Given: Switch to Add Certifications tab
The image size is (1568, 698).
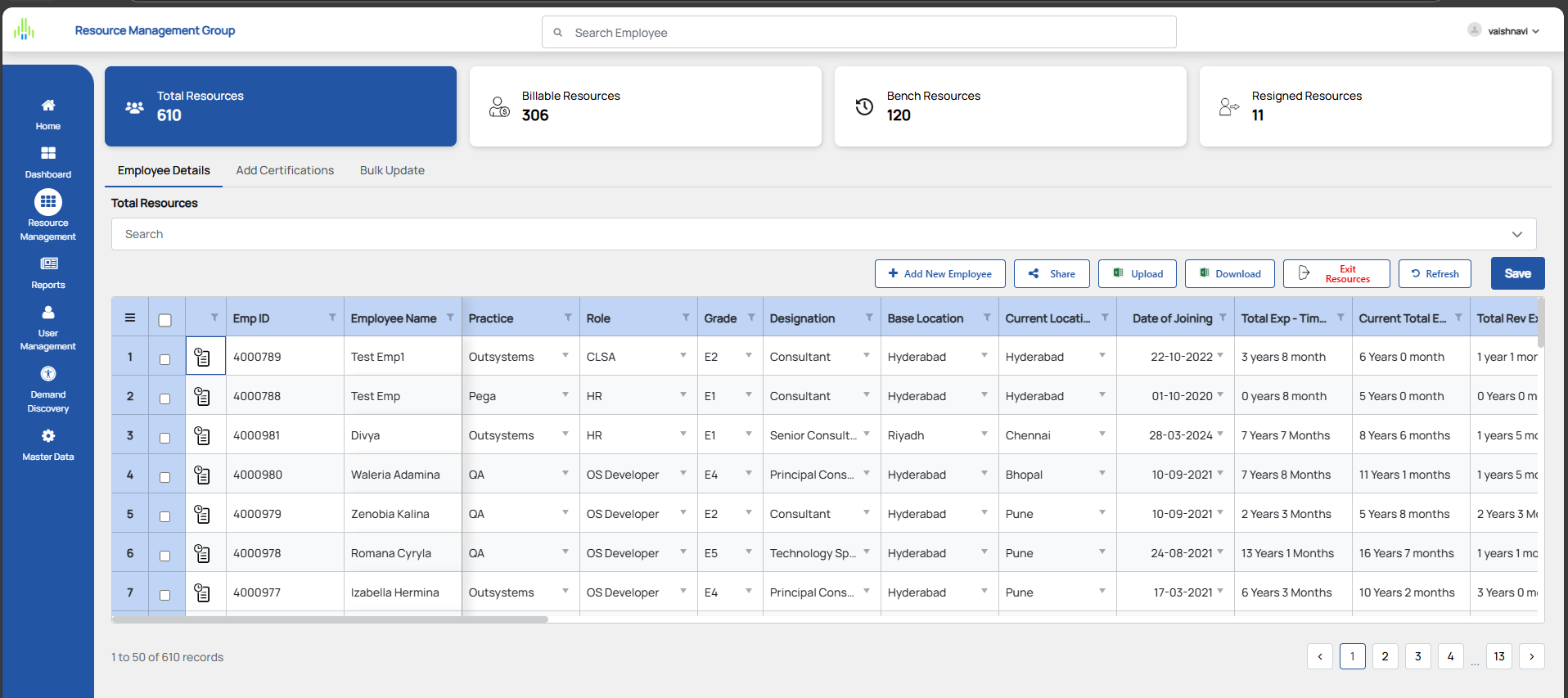Looking at the screenshot, I should (285, 170).
